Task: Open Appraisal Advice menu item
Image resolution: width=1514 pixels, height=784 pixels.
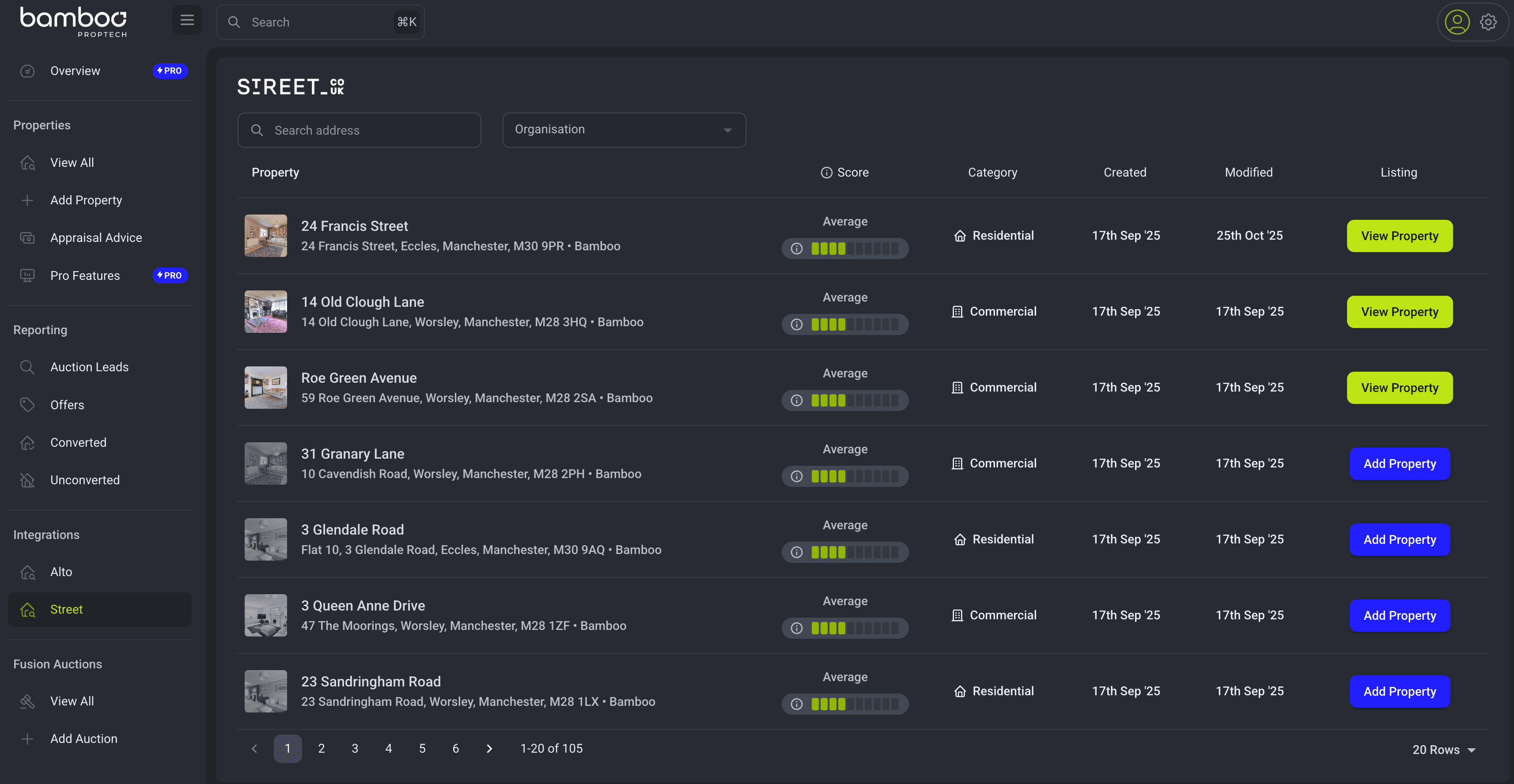Action: click(96, 238)
